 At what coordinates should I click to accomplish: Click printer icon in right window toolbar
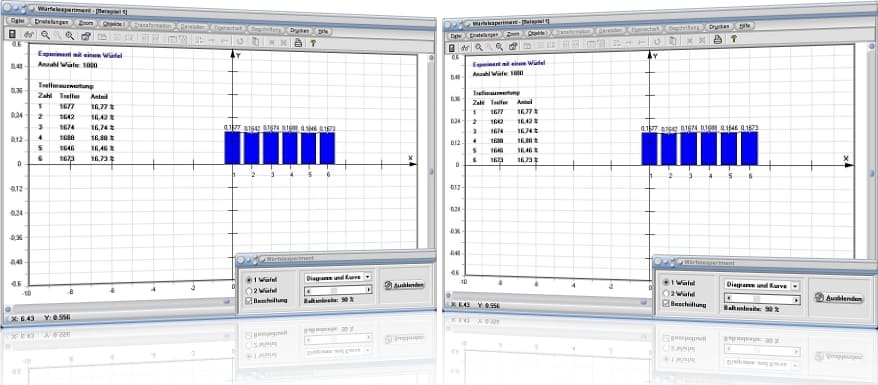pos(717,39)
